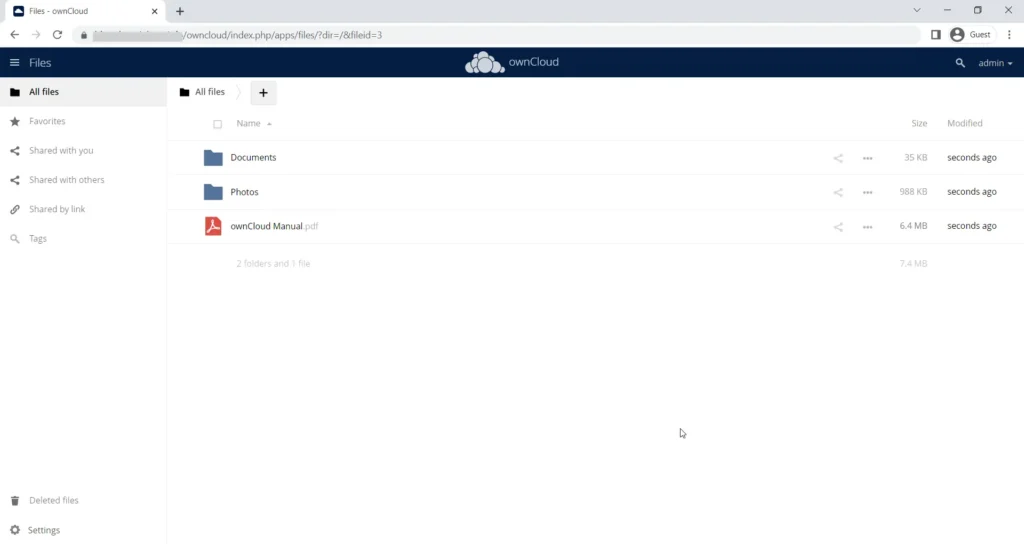1024x544 pixels.
Task: Click the Documents row modified time
Action: coord(972,157)
